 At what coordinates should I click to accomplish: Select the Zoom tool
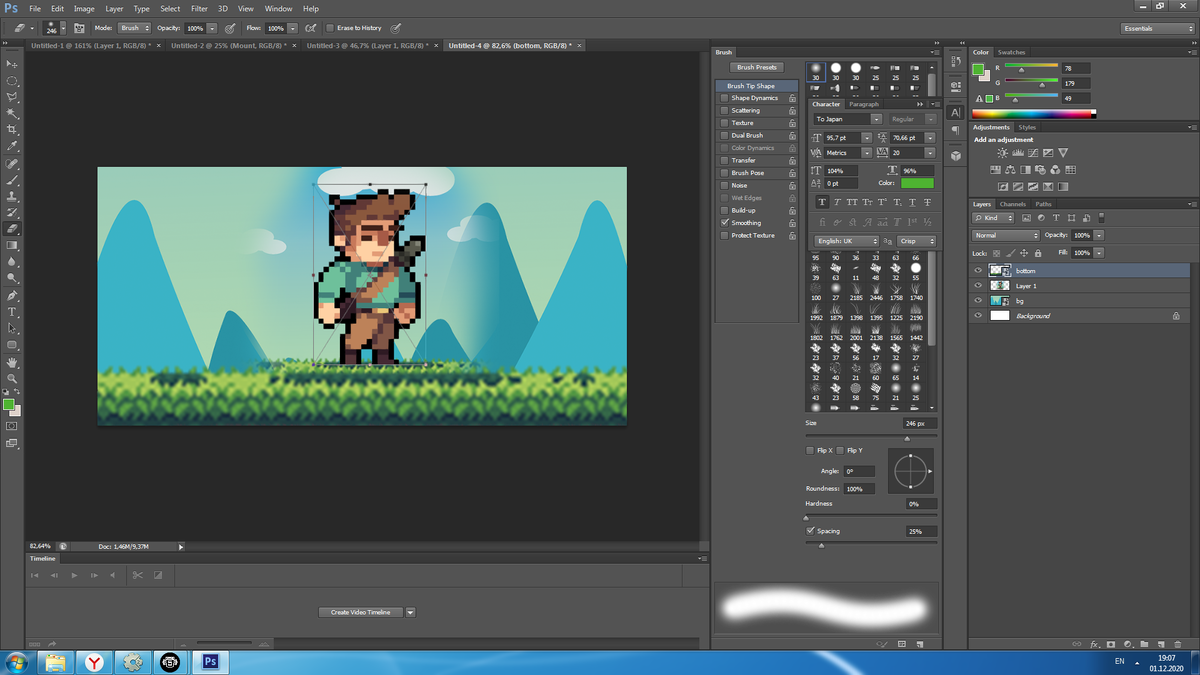(x=12, y=378)
